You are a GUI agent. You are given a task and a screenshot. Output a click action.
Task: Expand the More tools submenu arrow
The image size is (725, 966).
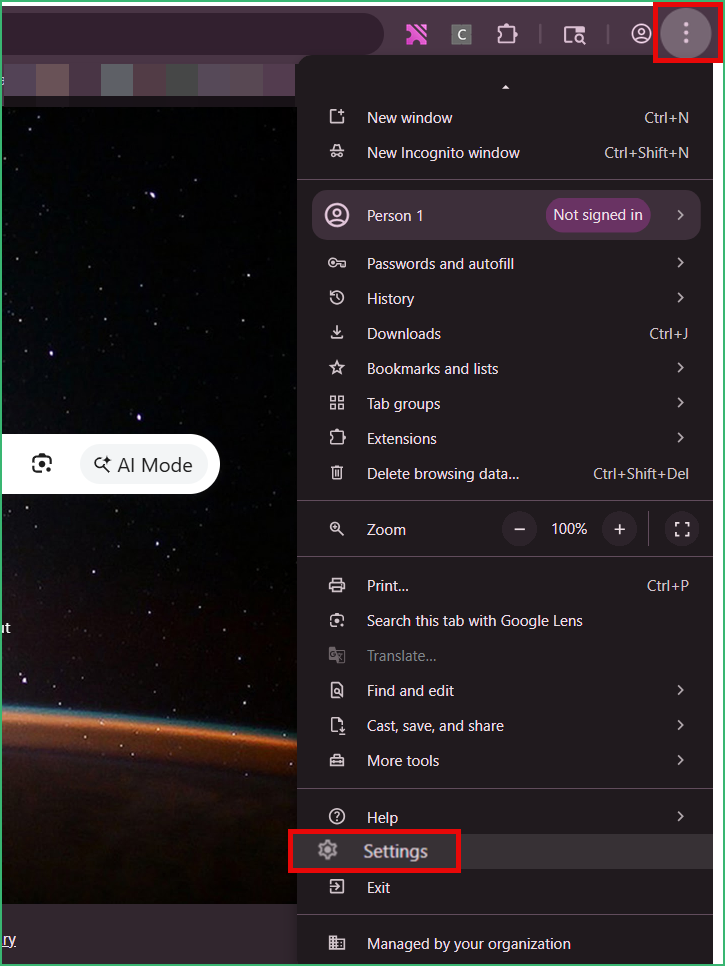pos(680,760)
